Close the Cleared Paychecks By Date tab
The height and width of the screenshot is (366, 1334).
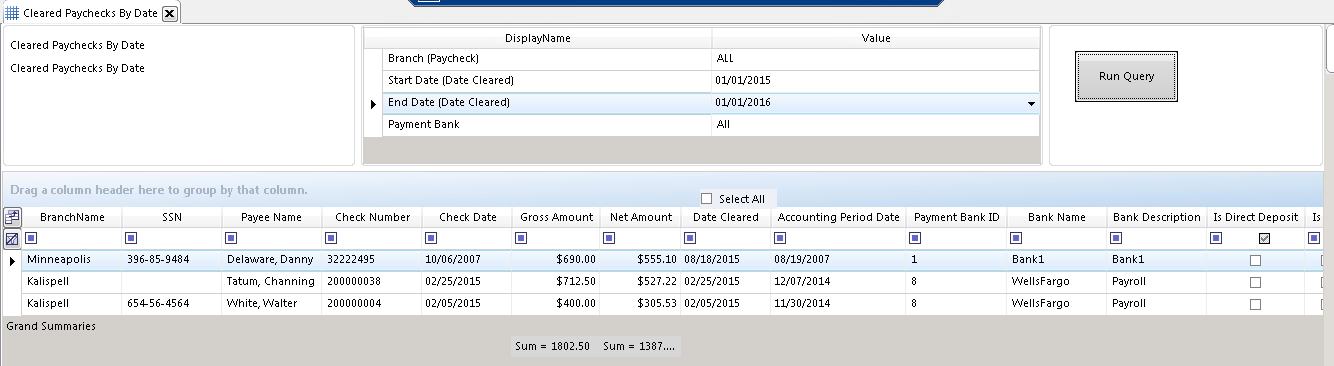click(169, 13)
